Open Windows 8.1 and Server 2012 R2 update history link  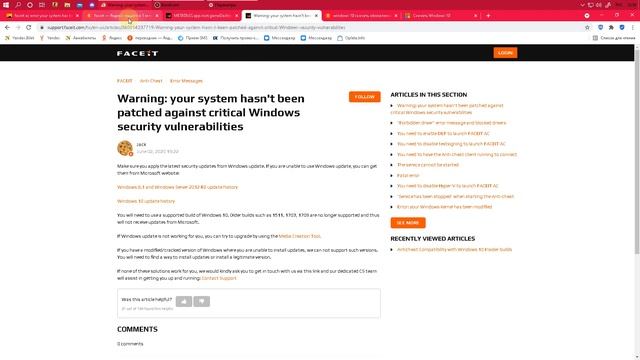click(177, 187)
